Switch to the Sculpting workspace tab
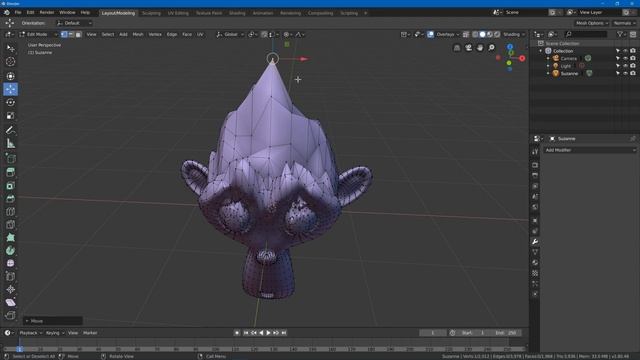This screenshot has width=640, height=360. 151,13
